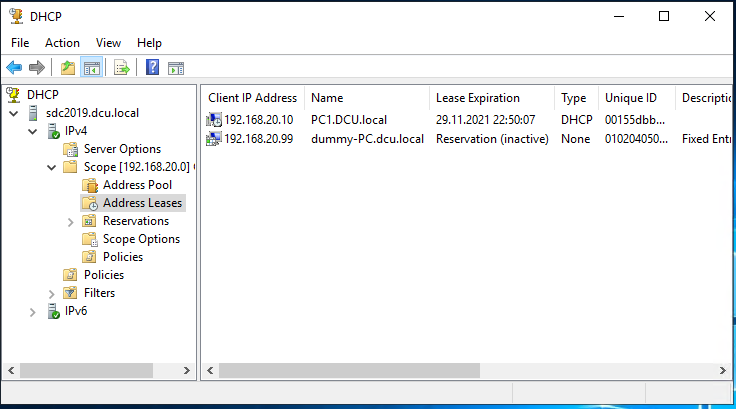
Task: Expand the IPv6 tree node
Action: [33, 311]
